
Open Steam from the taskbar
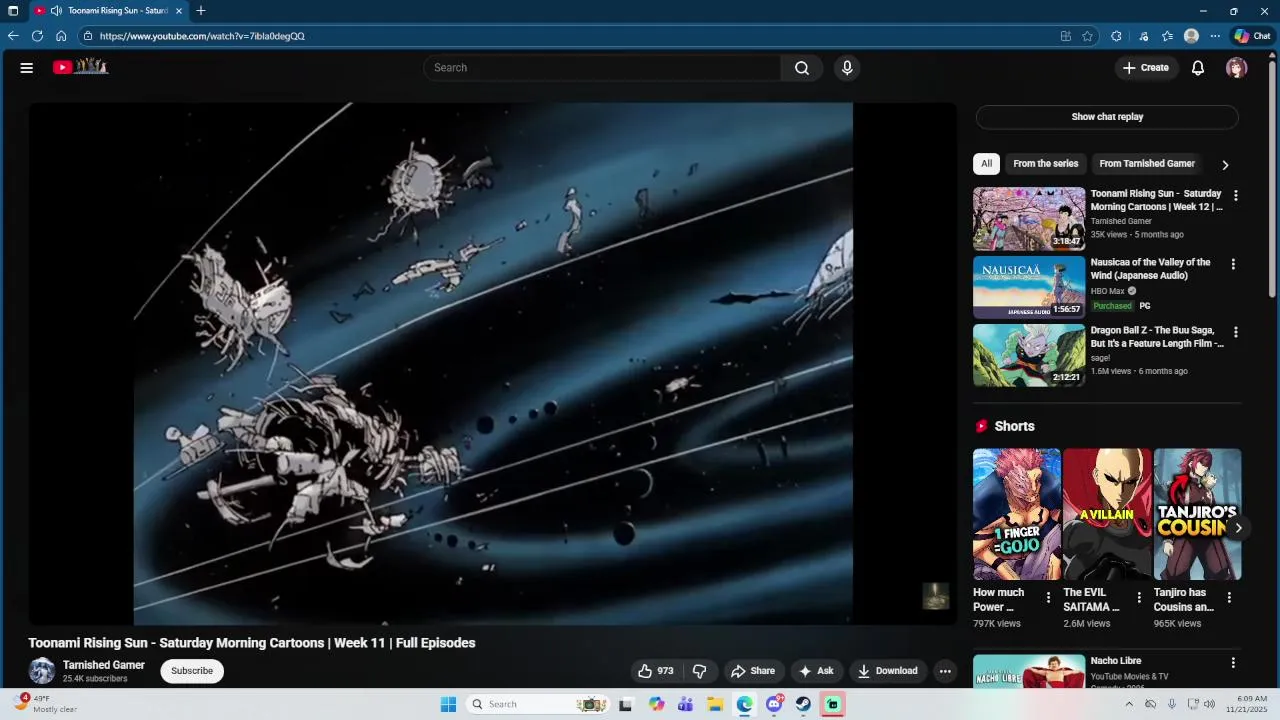(803, 704)
